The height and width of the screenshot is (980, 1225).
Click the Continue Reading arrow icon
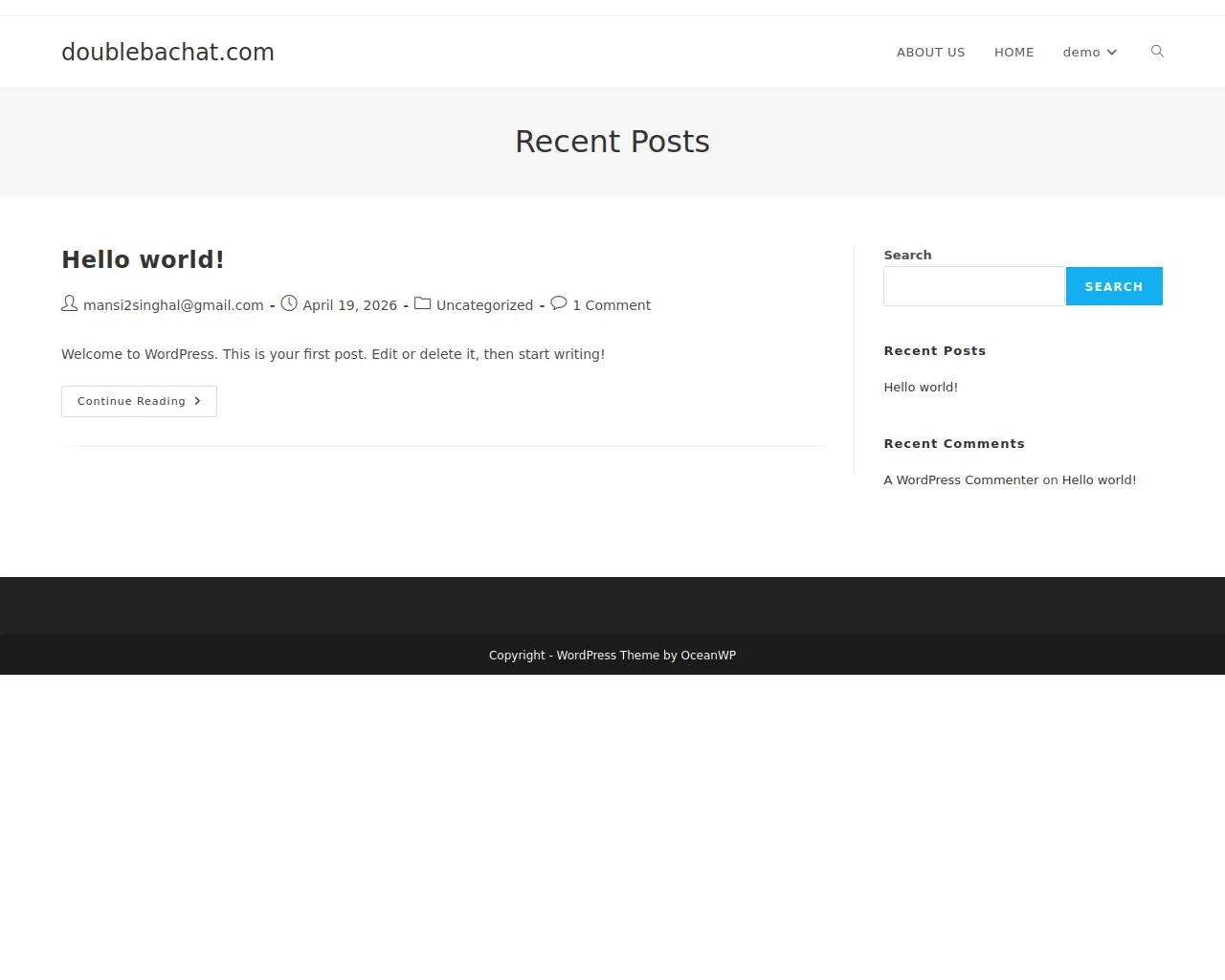(197, 401)
